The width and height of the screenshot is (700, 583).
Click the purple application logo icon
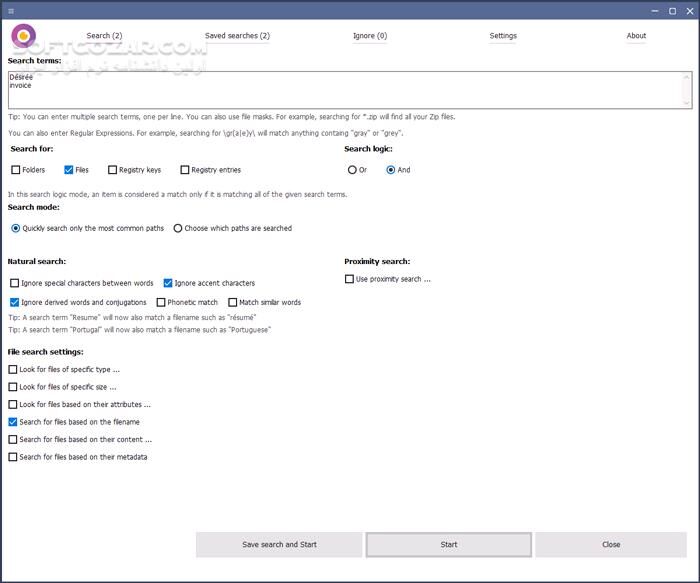(24, 36)
